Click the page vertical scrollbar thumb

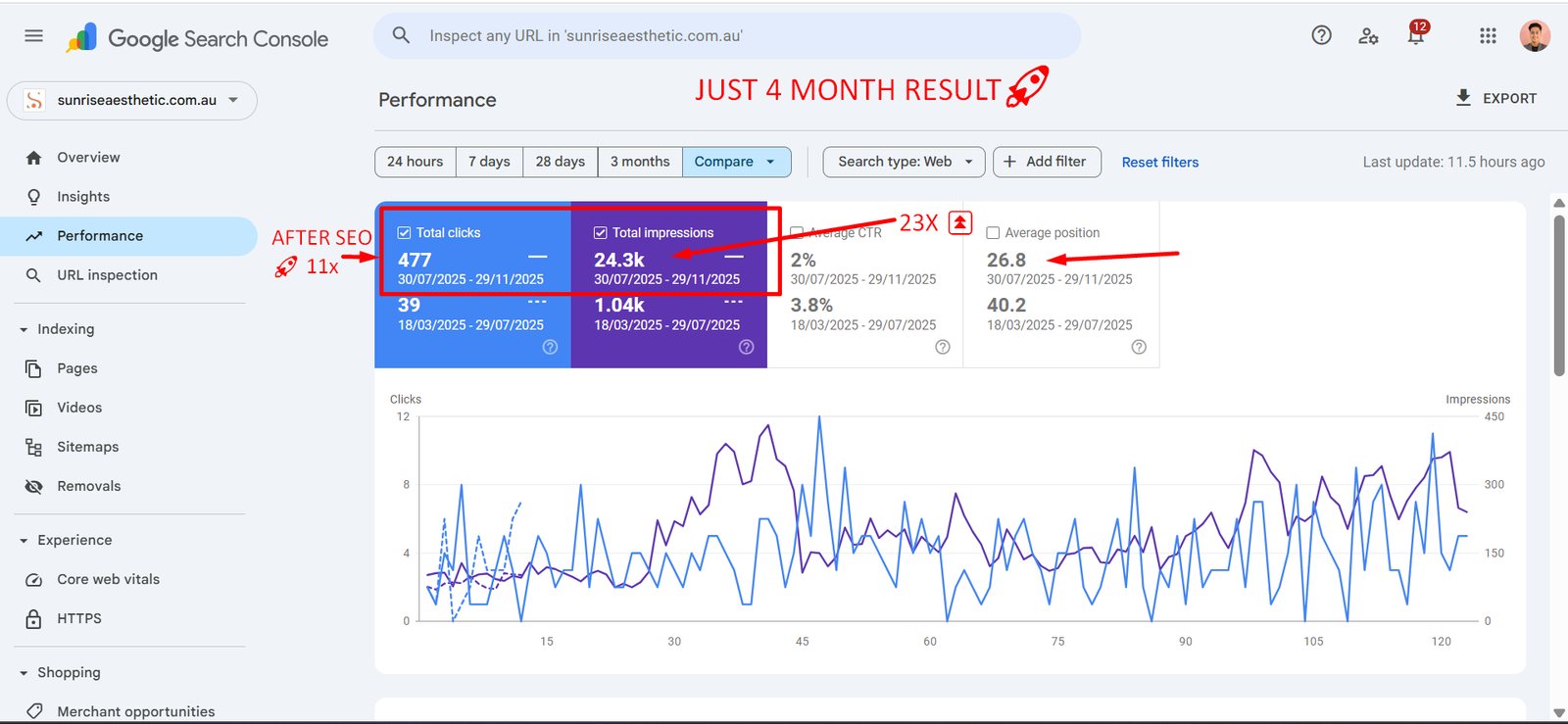(x=1559, y=296)
